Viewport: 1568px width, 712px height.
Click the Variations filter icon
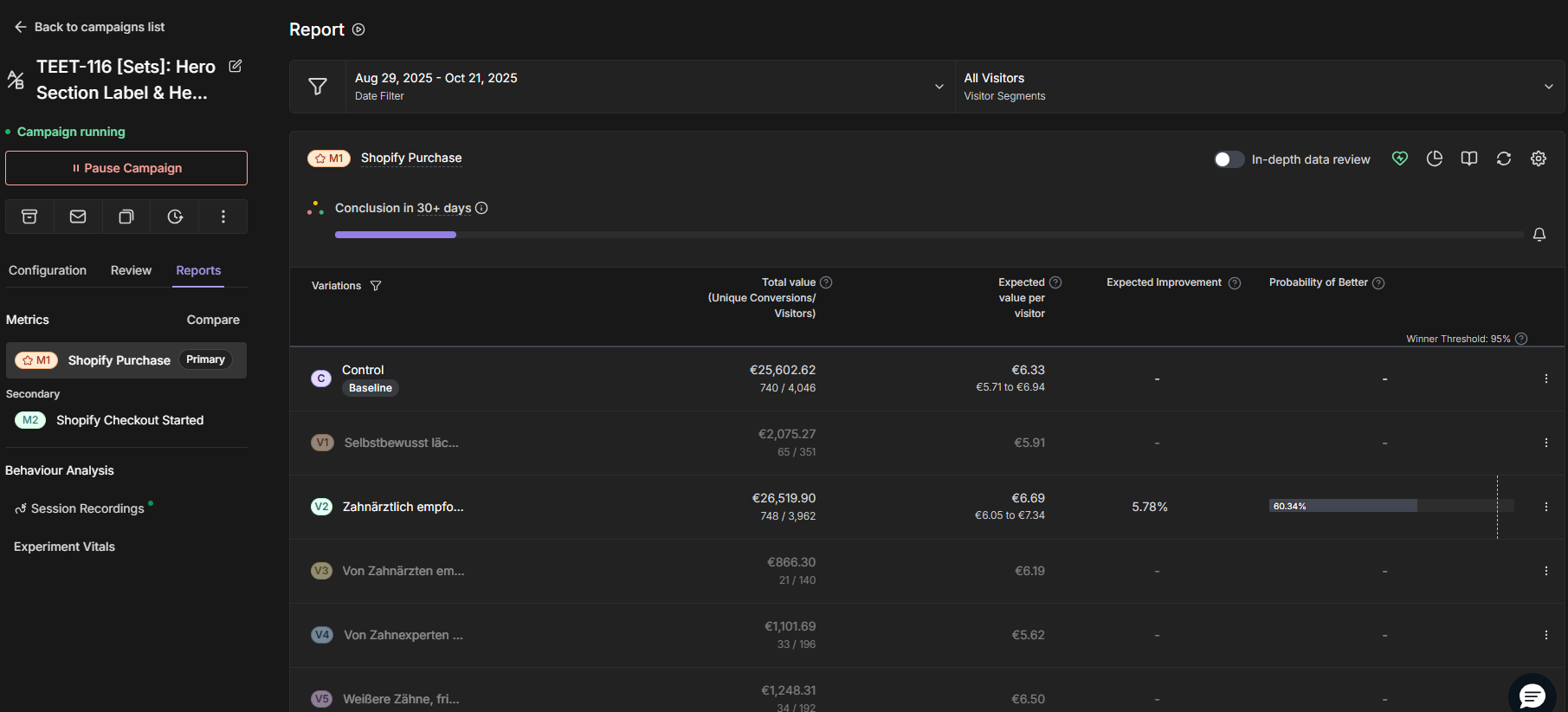coord(376,286)
